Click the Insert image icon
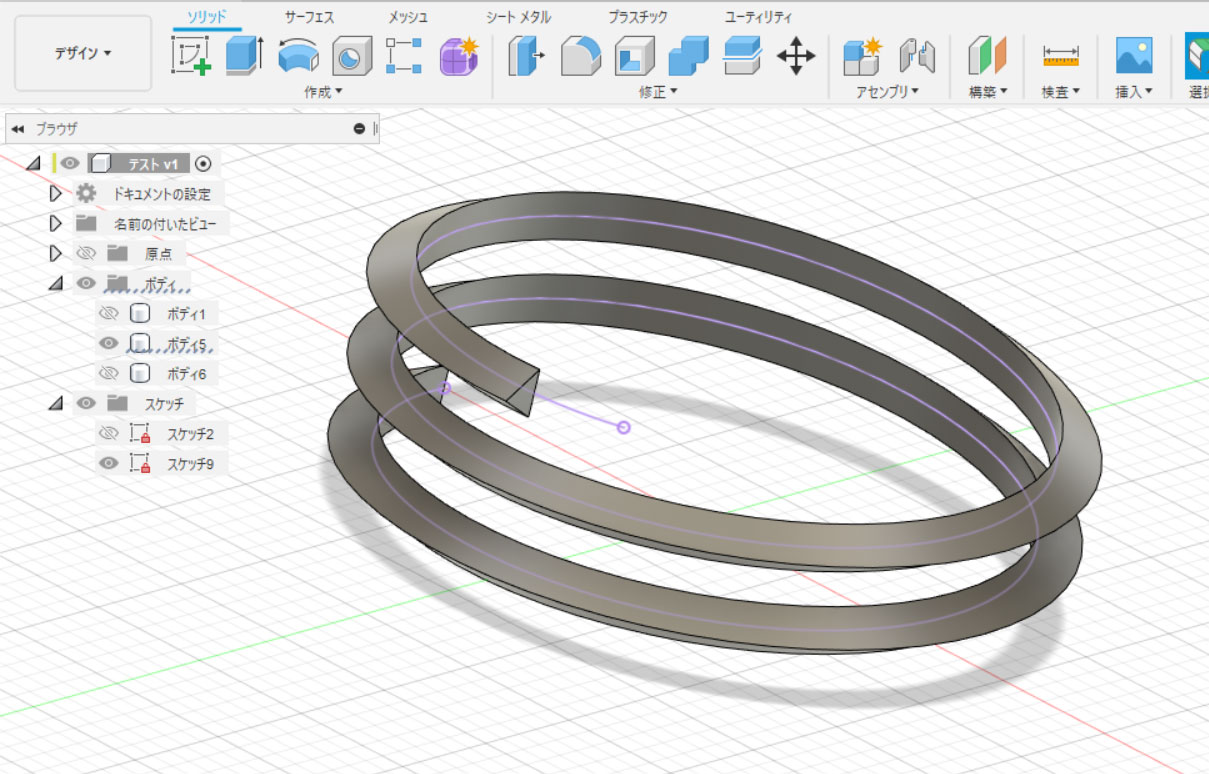Image resolution: width=1209 pixels, height=774 pixels. tap(1134, 56)
